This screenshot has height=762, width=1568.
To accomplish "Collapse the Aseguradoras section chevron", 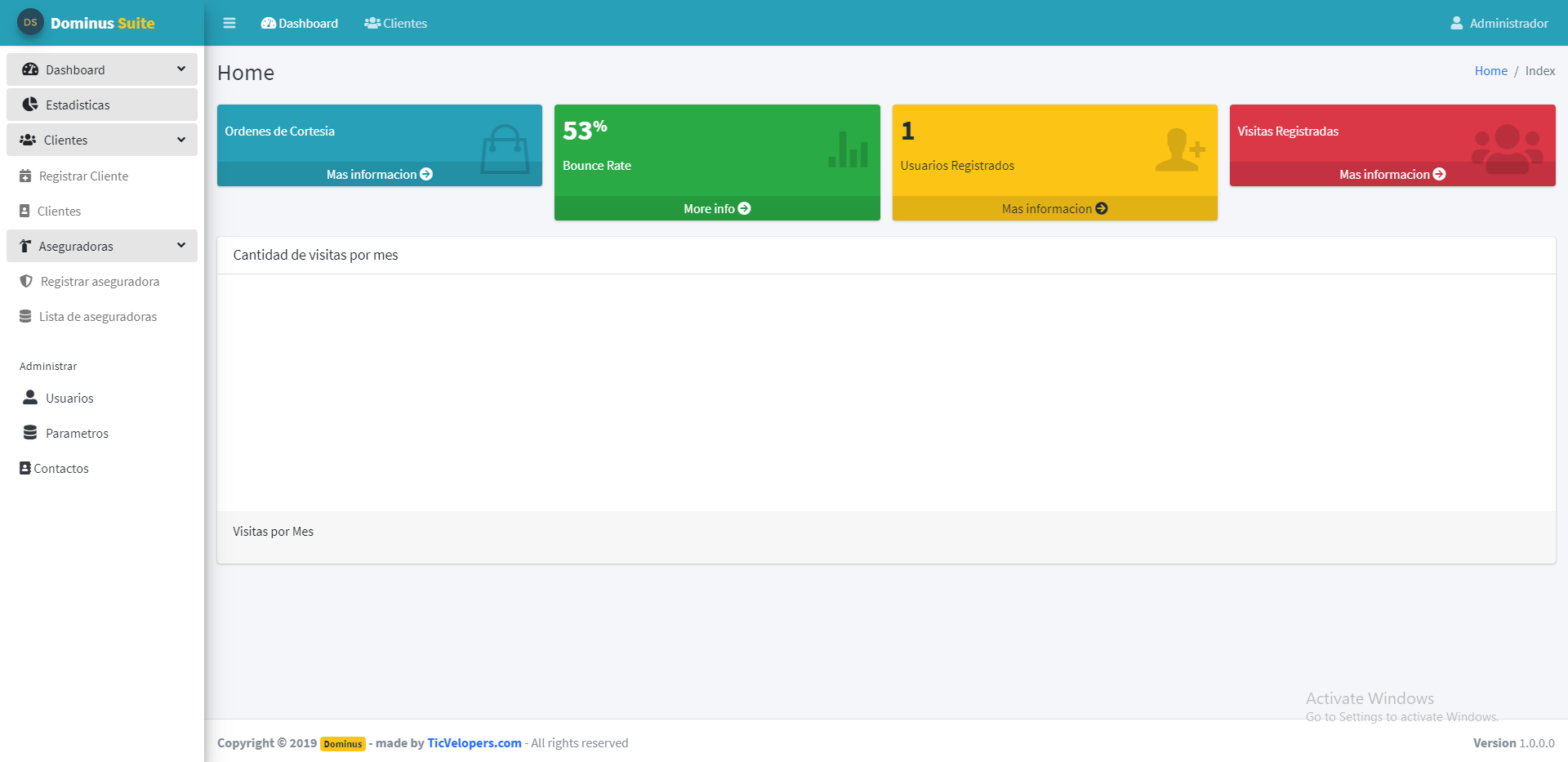I will pos(181,246).
